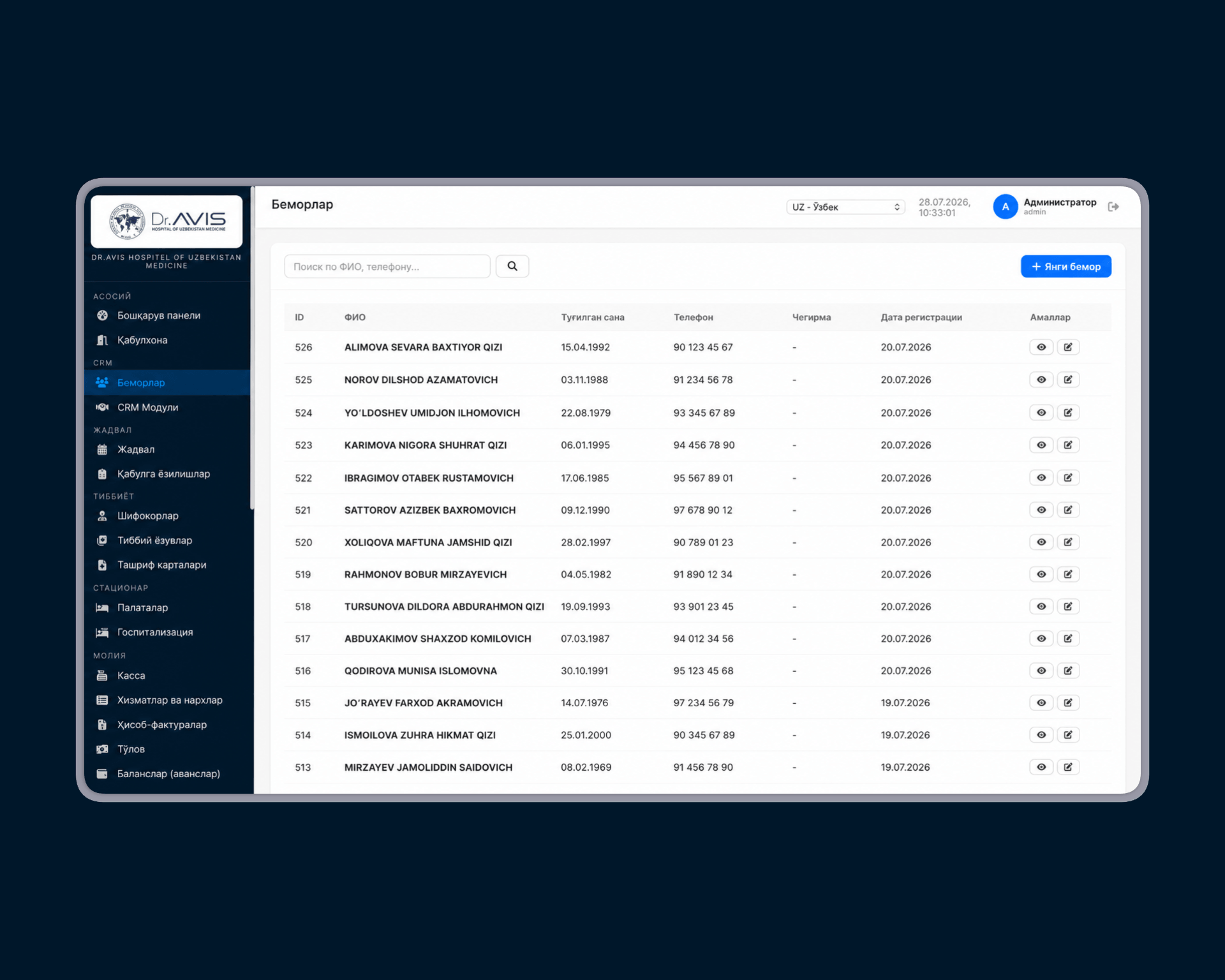Click the Касса cash register icon

coord(102,675)
